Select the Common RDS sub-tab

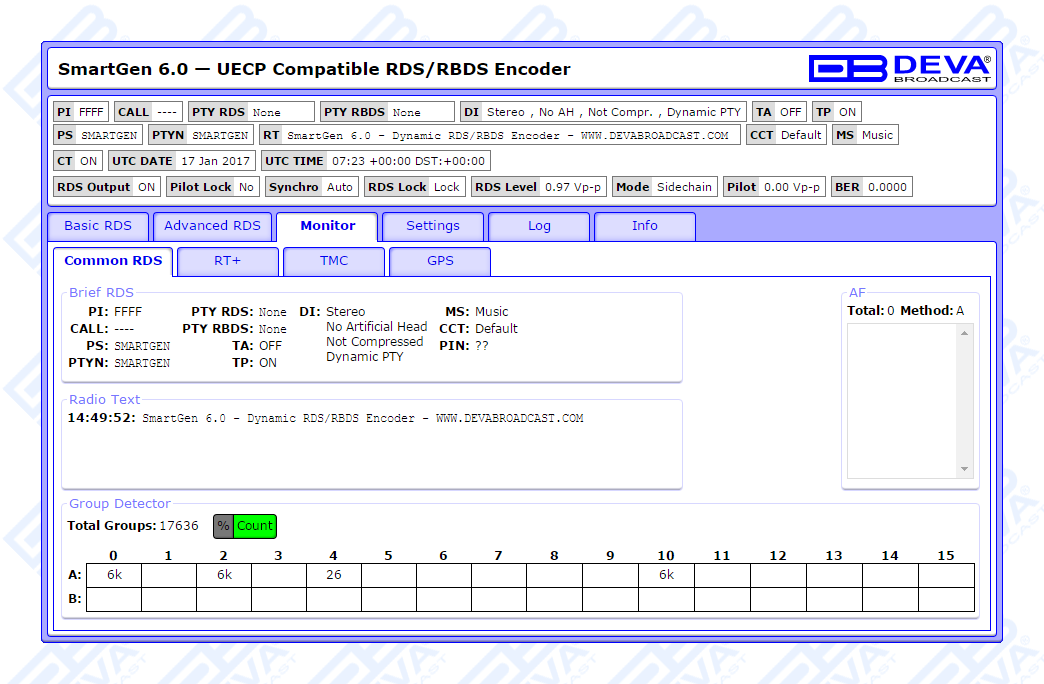[x=113, y=261]
